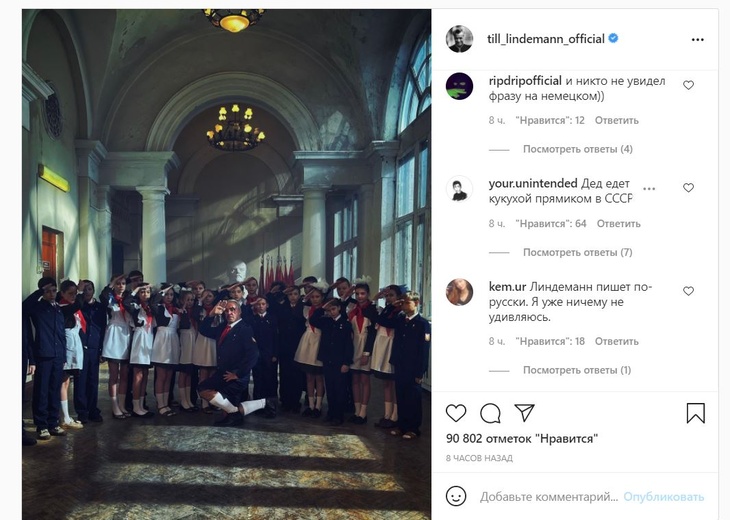The image size is (730, 520).
Task: Expand "Посмотреть ответы (7)" replies
Action: [x=578, y=252]
